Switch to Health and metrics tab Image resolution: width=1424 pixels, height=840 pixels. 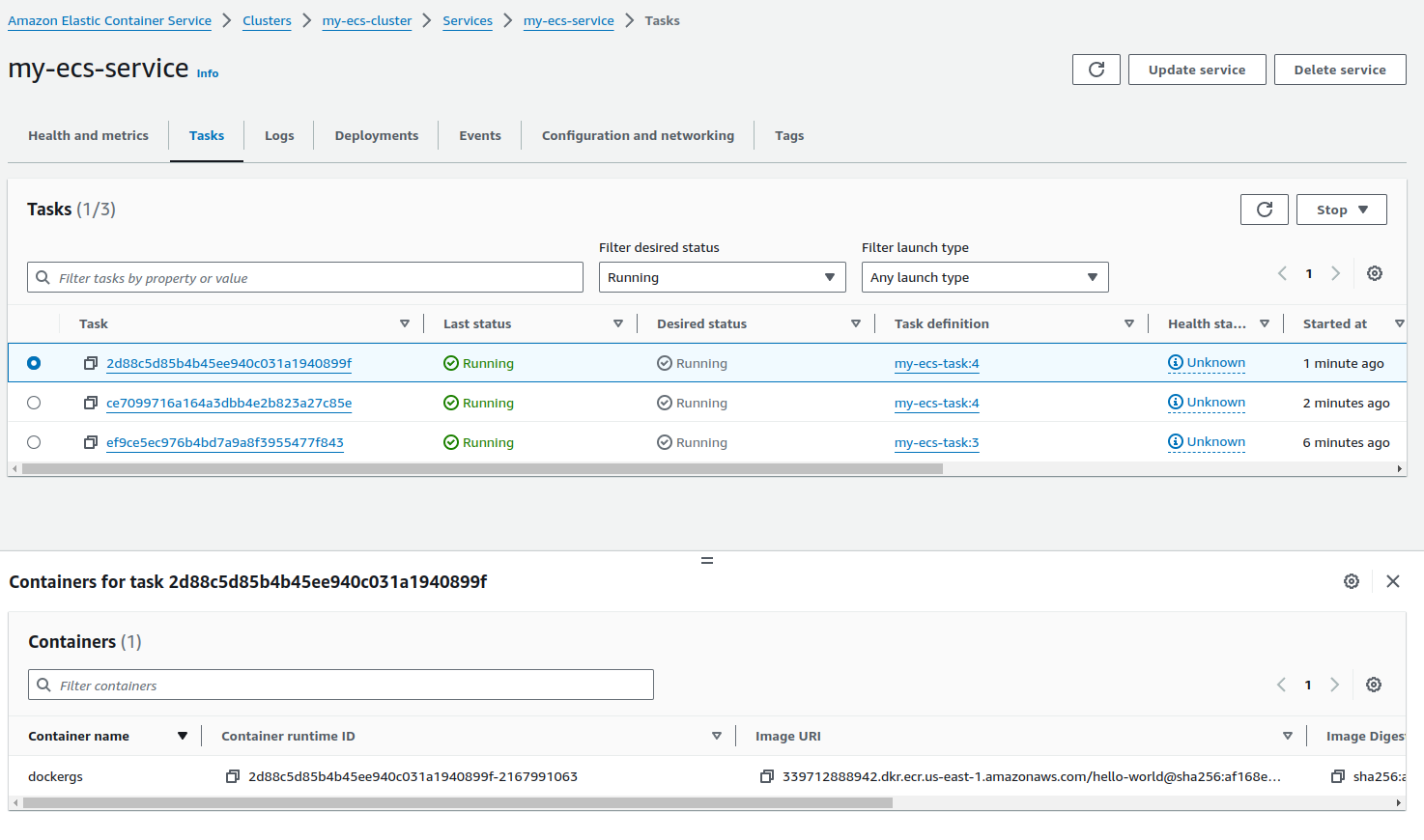[x=88, y=135]
